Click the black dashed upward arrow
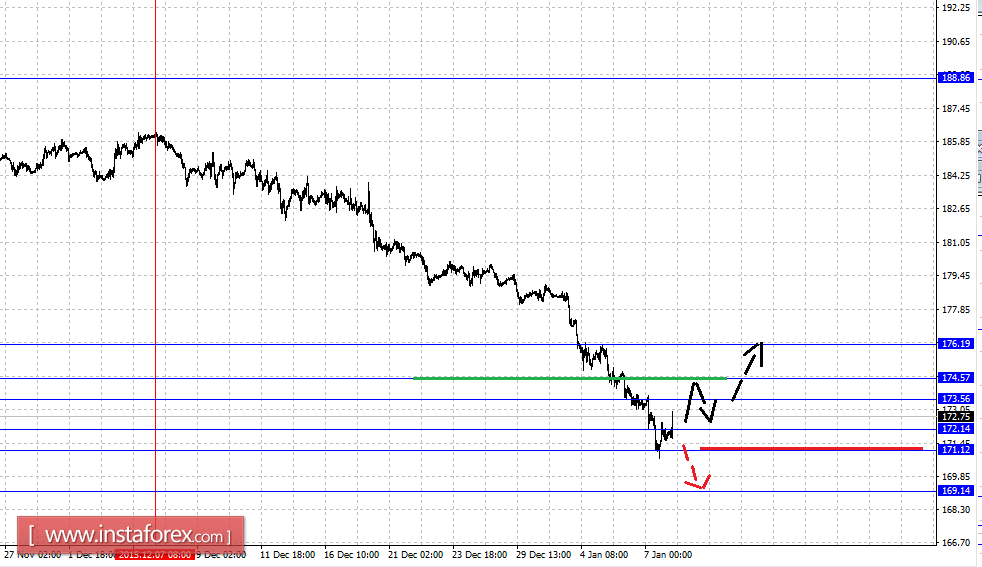Screen dimensions: 982x567 [x=747, y=371]
